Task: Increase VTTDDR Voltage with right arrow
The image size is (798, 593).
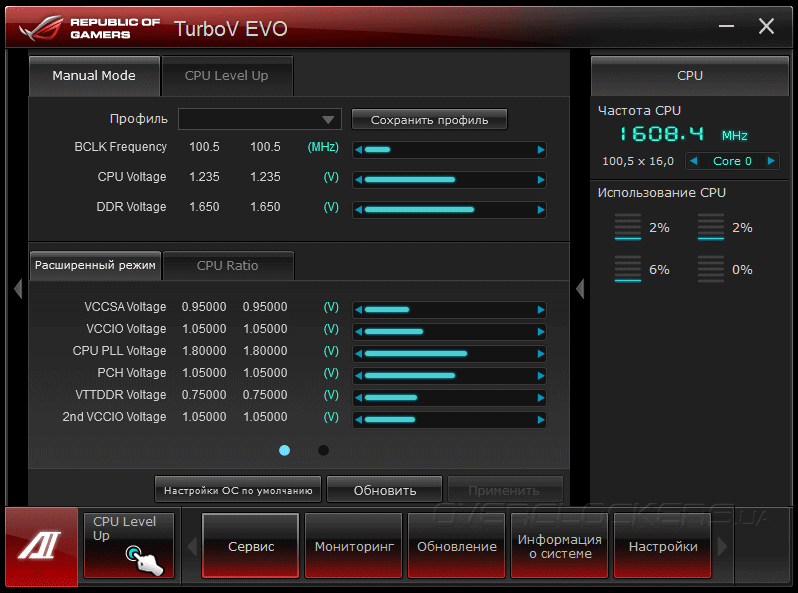Action: 540,398
